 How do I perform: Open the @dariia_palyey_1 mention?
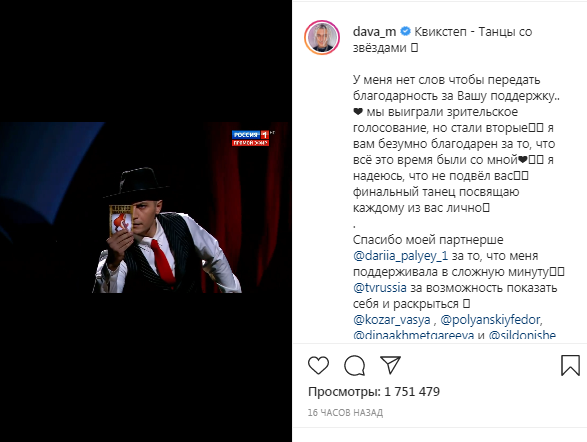tap(400, 256)
